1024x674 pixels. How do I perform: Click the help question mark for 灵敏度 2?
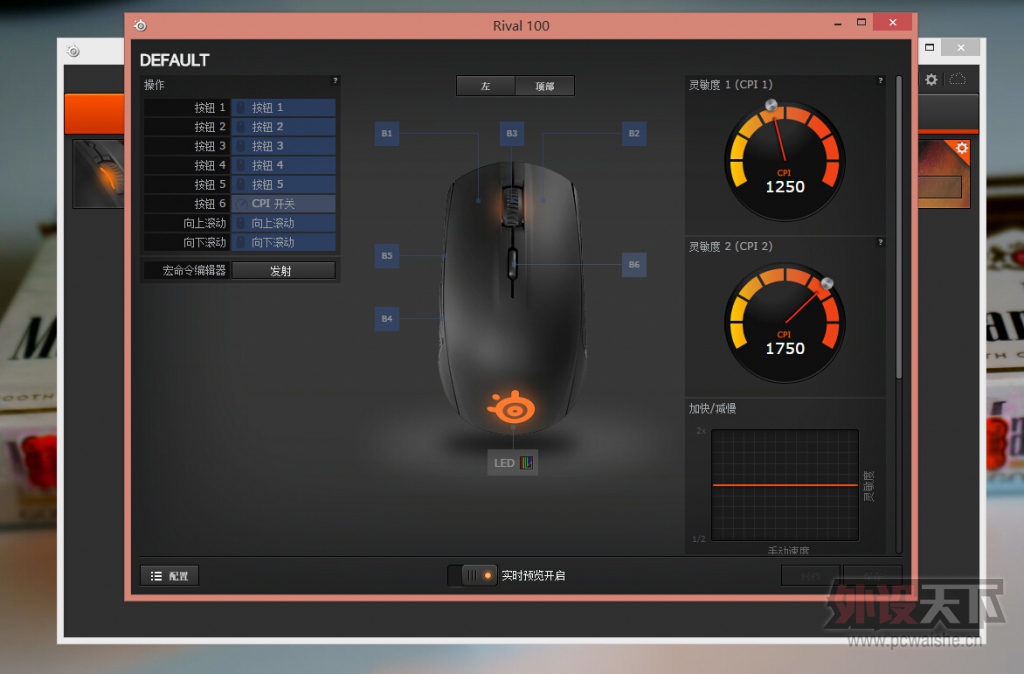click(880, 242)
